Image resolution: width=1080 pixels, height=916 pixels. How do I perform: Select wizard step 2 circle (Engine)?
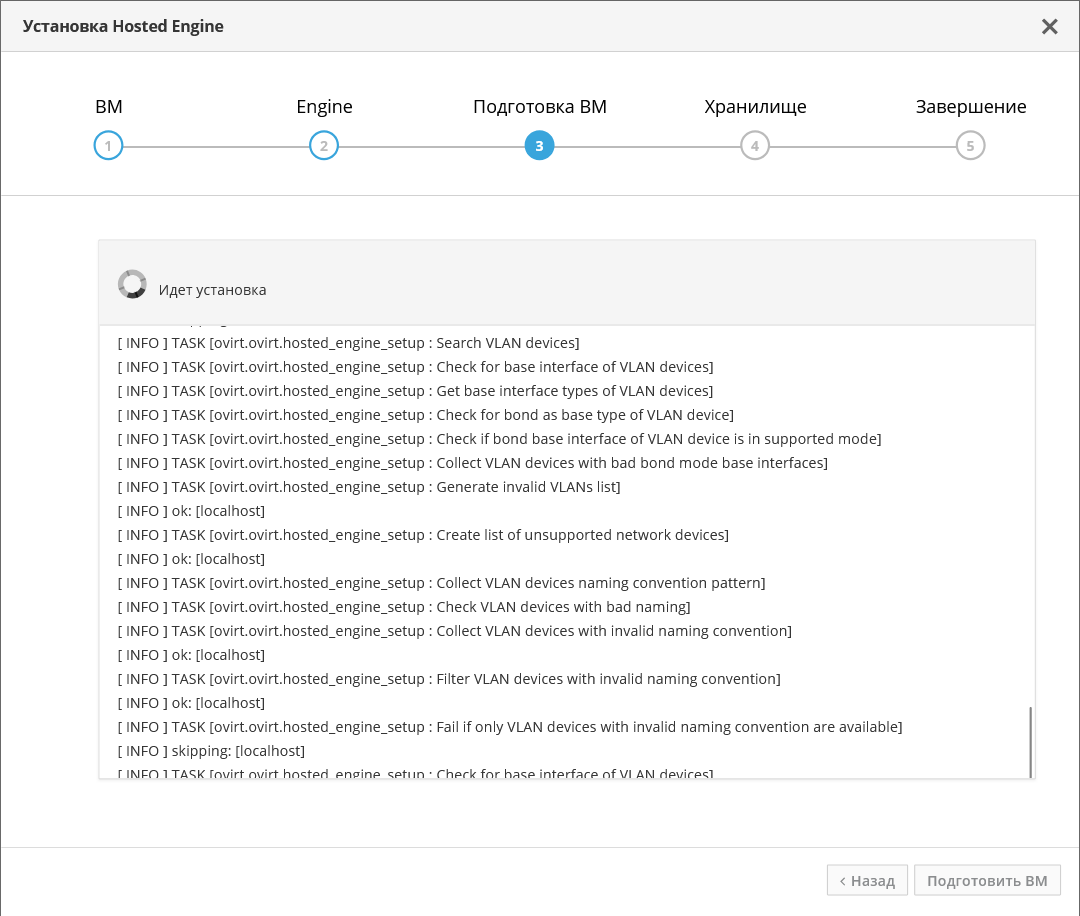pyautogui.click(x=324, y=145)
